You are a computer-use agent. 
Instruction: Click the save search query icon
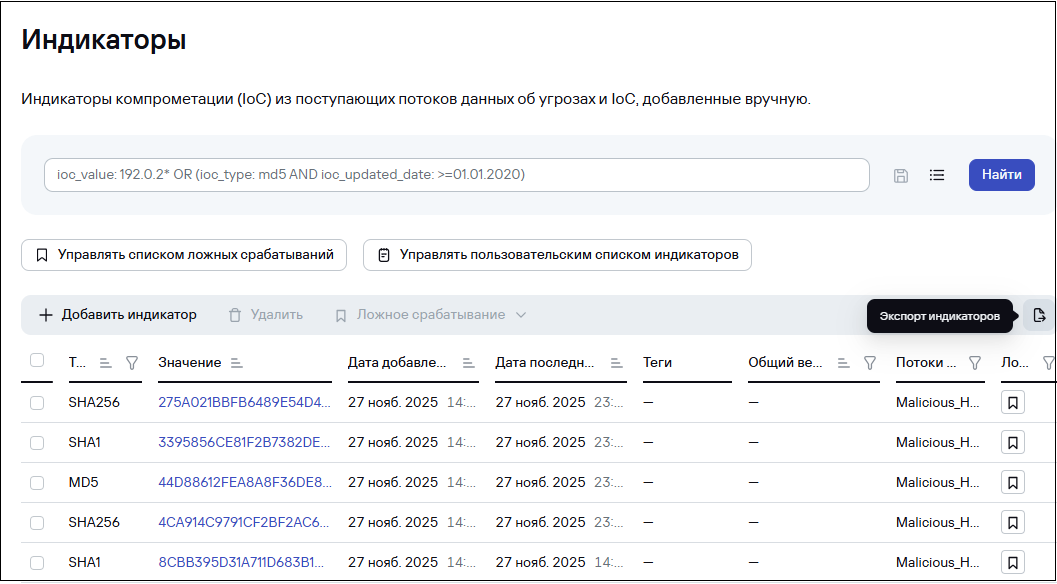pyautogui.click(x=901, y=176)
